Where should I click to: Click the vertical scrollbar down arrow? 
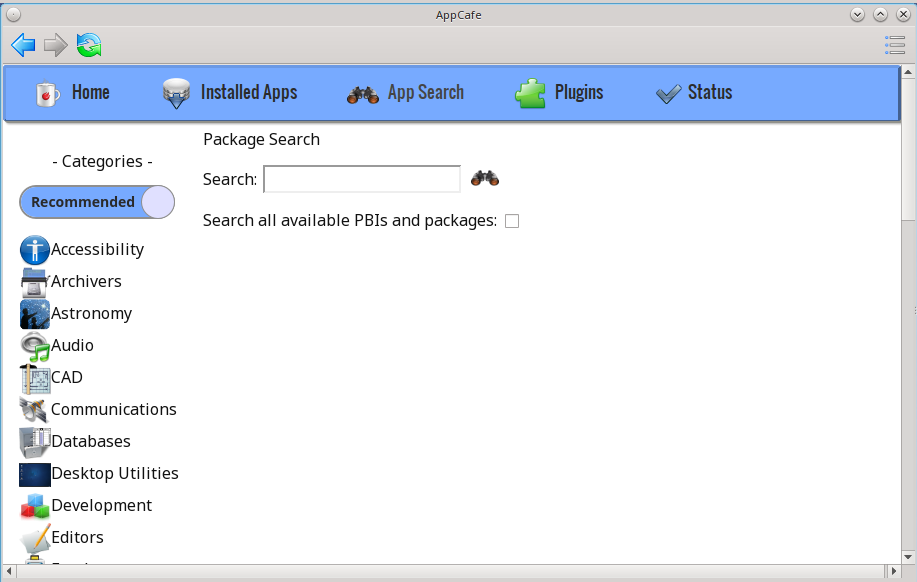point(908,557)
